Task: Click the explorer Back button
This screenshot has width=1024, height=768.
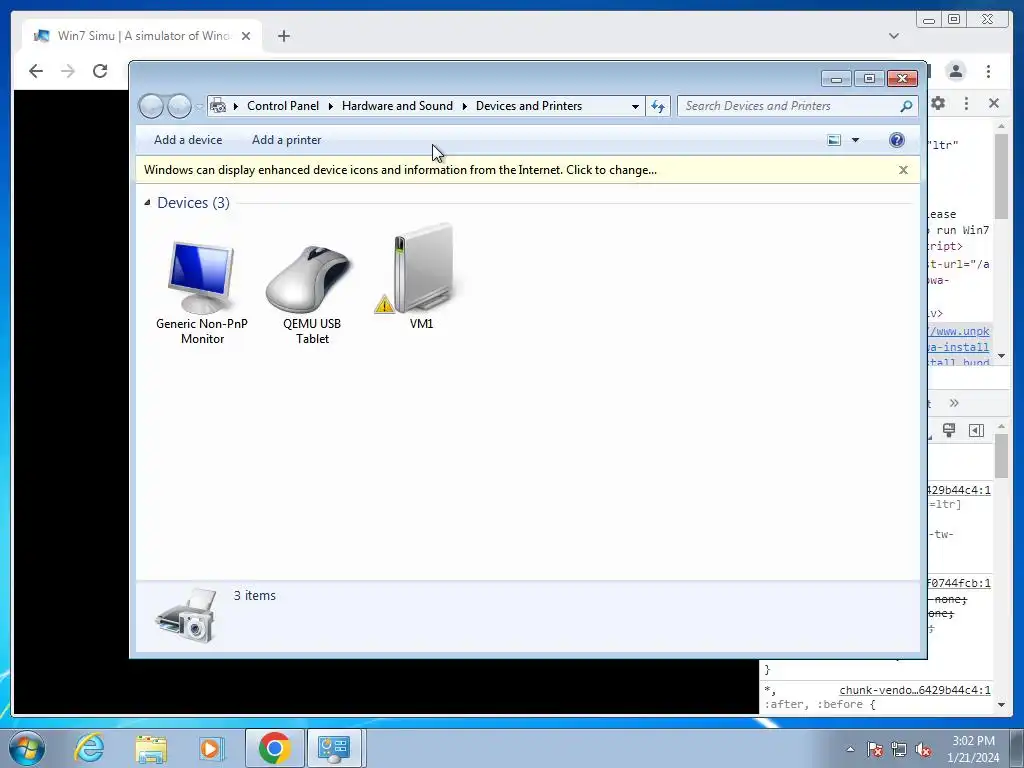Action: (x=151, y=106)
